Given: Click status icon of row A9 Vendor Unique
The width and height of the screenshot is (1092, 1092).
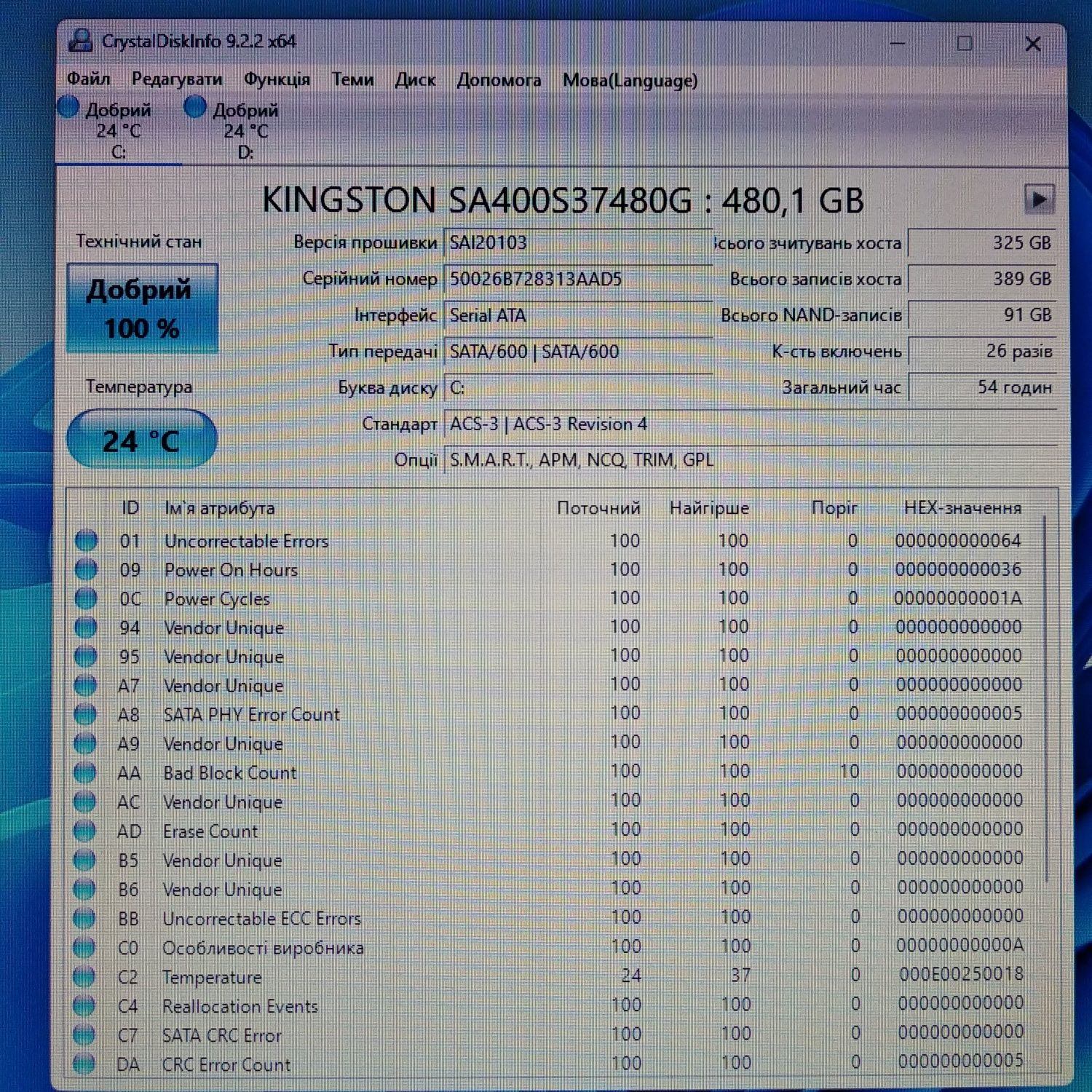Looking at the screenshot, I should (85, 743).
